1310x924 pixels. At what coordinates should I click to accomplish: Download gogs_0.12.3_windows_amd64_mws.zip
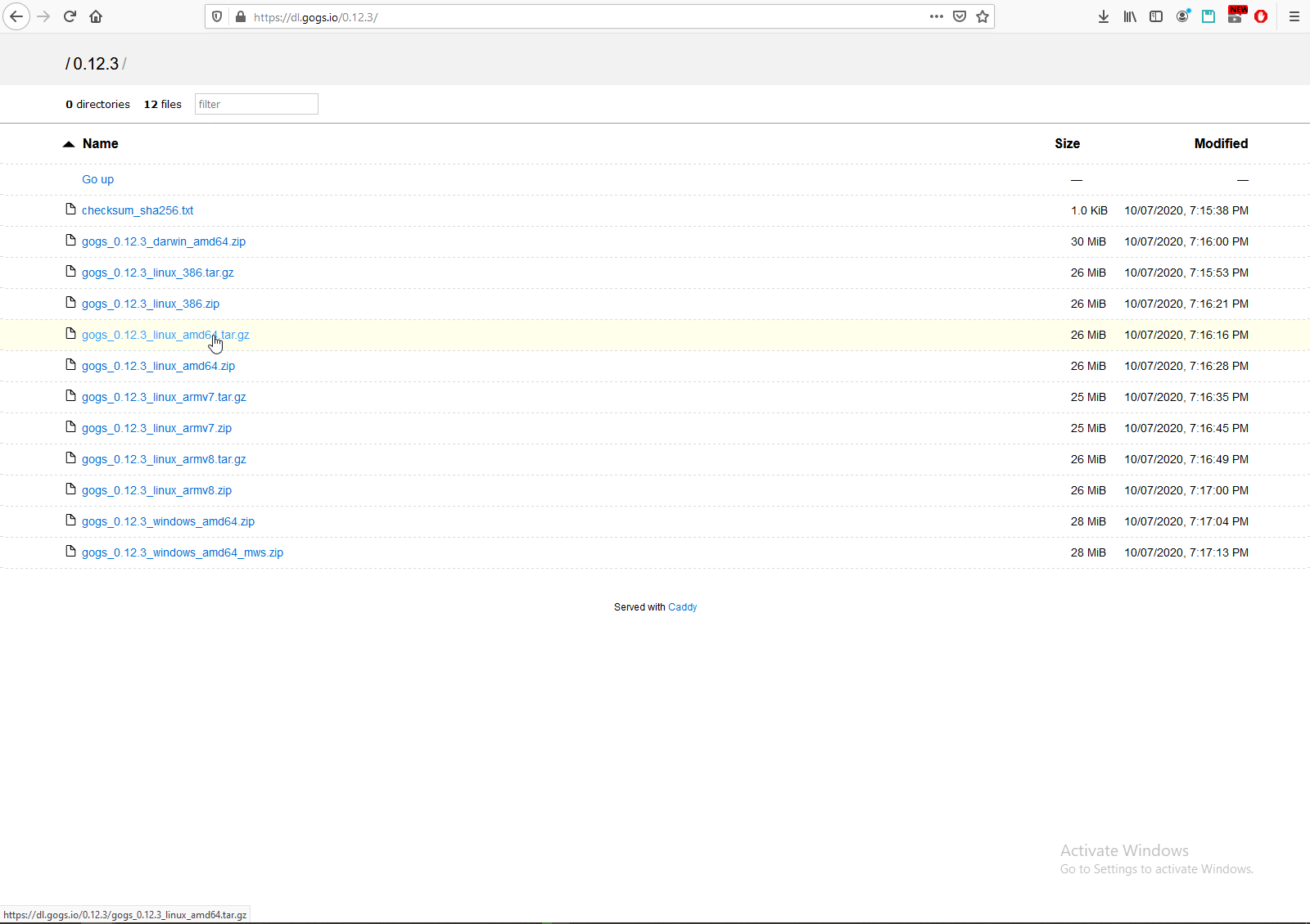coord(183,552)
